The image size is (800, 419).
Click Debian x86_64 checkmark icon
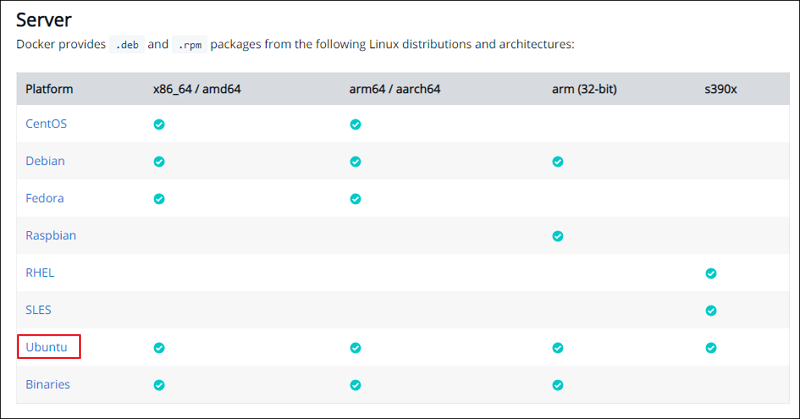[x=159, y=162]
